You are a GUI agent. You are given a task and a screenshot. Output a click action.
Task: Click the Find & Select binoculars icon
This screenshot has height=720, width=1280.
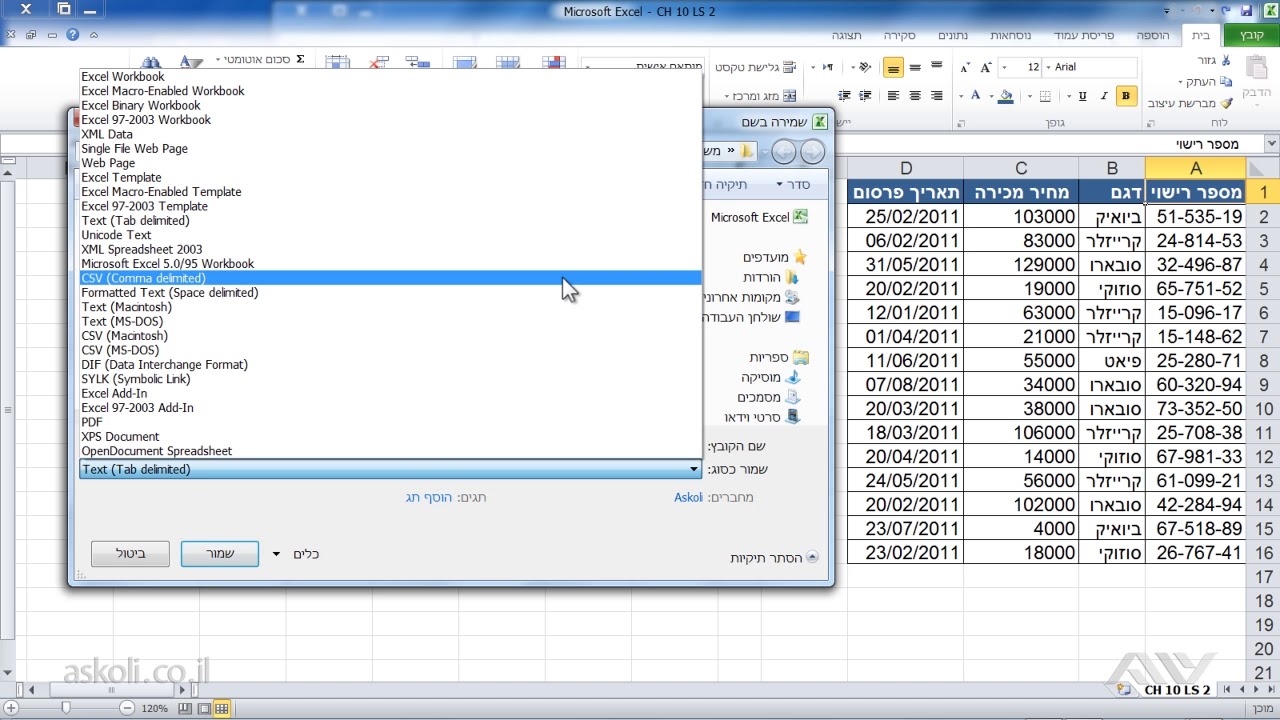pyautogui.click(x=150, y=62)
